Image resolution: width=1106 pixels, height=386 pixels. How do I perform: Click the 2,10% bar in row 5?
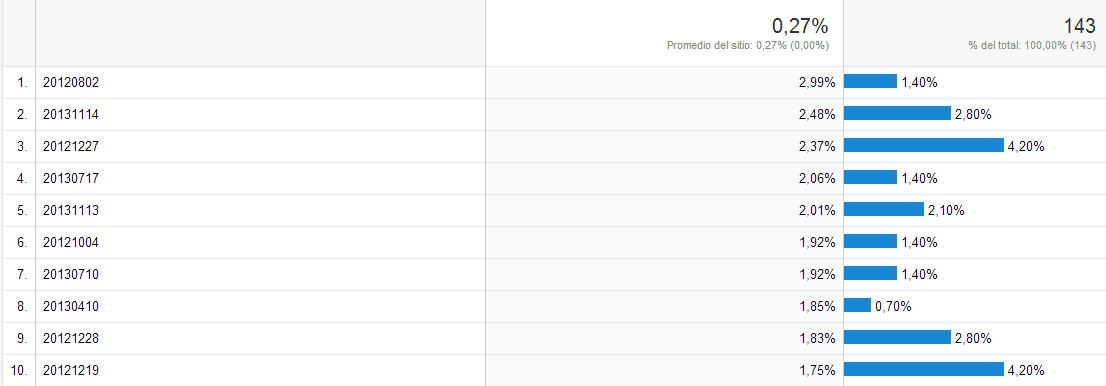pyautogui.click(x=884, y=209)
